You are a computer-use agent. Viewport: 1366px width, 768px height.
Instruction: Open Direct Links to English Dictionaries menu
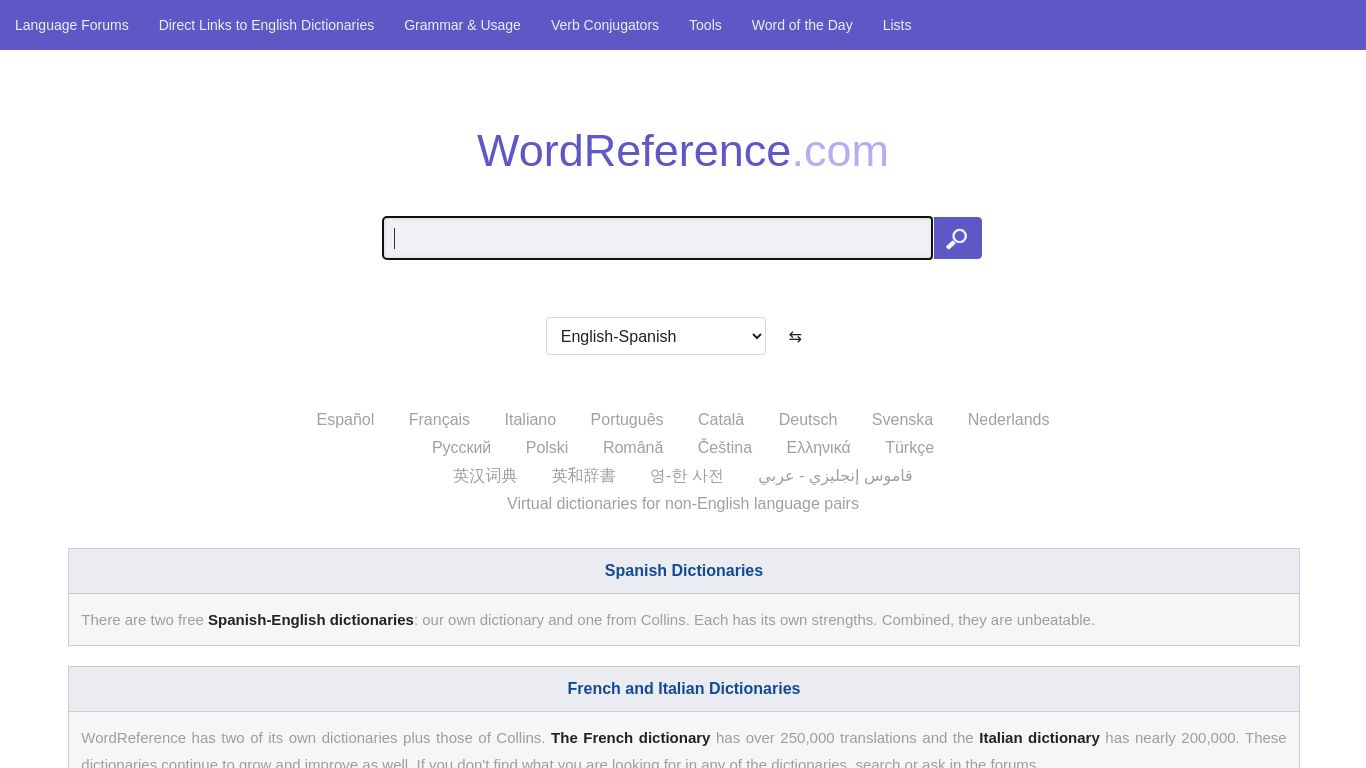pyautogui.click(x=266, y=25)
